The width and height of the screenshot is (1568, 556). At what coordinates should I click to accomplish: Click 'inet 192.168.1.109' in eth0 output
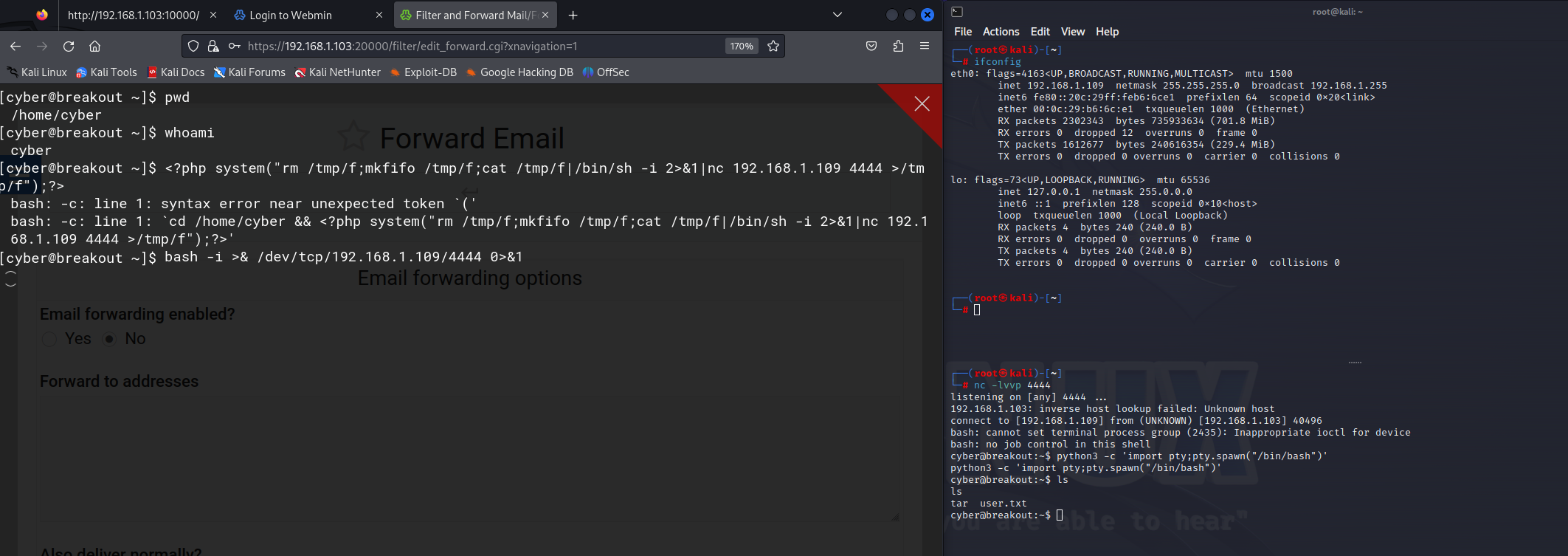click(1051, 86)
